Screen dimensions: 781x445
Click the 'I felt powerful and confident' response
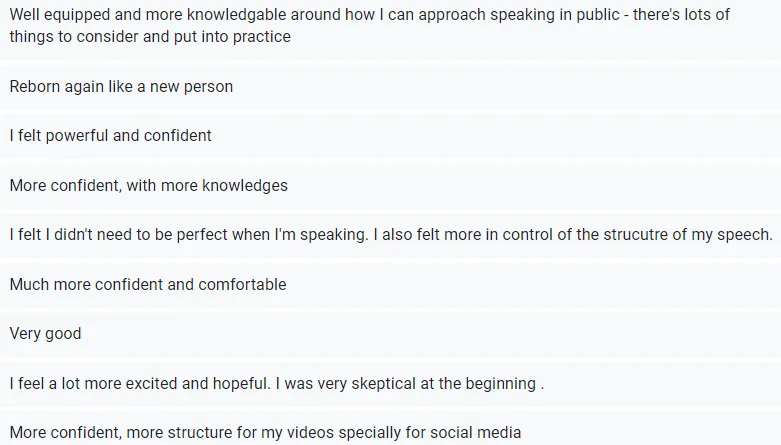[390, 136]
